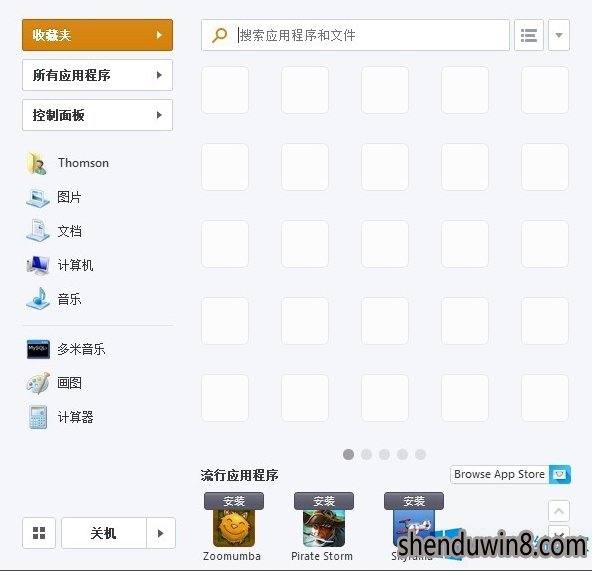The image size is (592, 571).
Task: Open 计算机 computer shortcut
Action: pos(60,265)
